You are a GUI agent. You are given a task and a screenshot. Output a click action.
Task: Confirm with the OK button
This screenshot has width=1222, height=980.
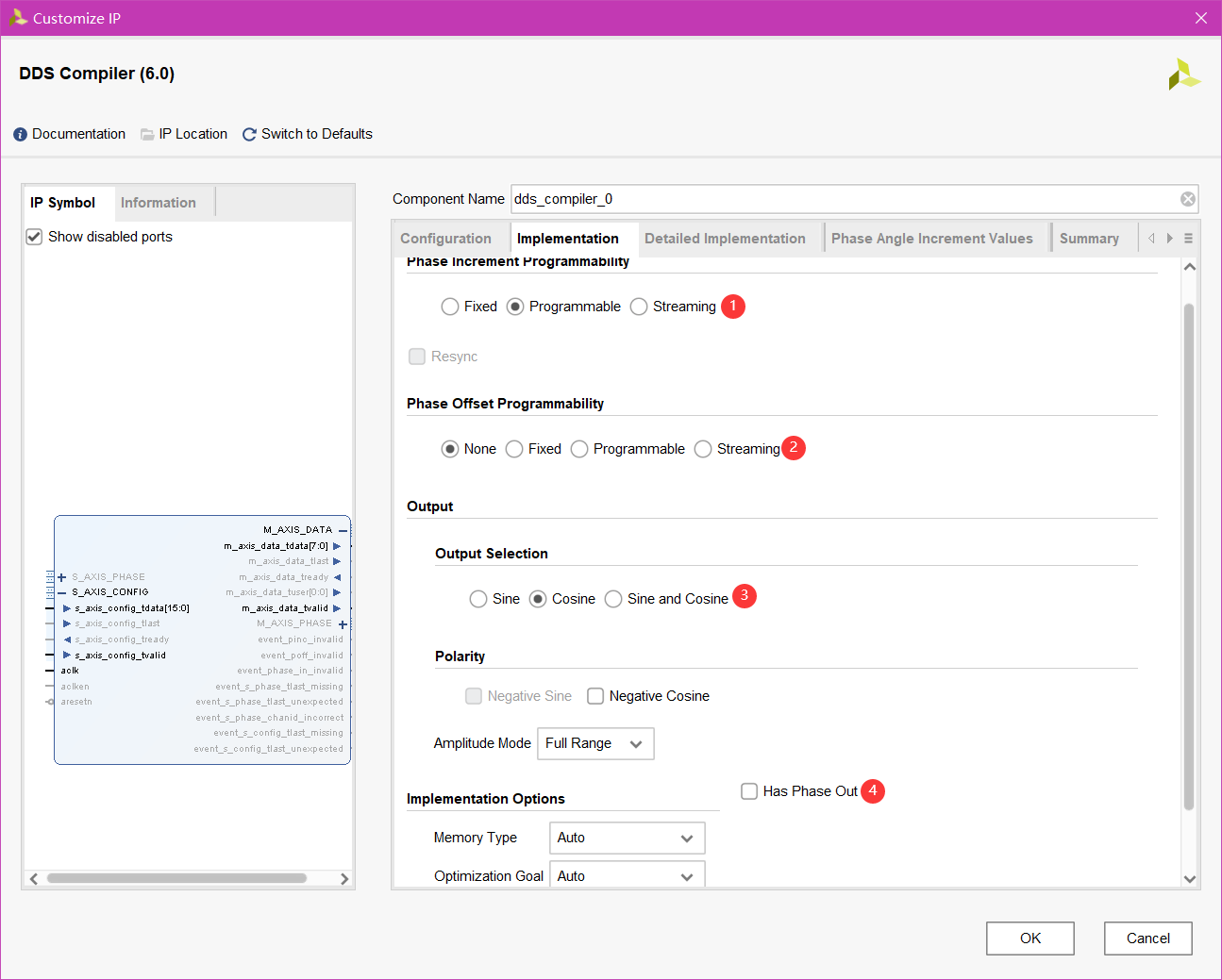coord(1030,938)
